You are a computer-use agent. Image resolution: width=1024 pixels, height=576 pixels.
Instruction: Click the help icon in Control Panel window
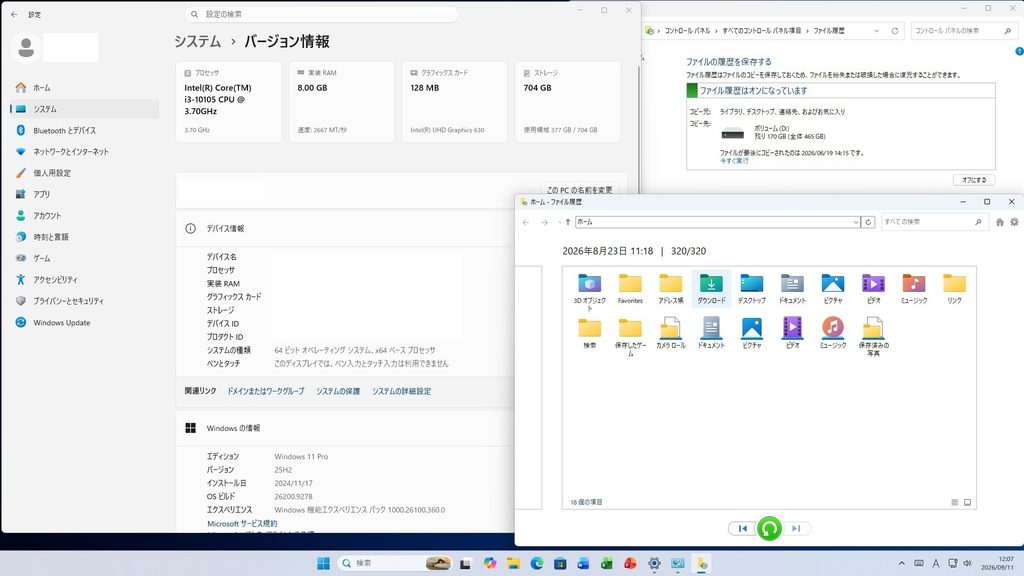(1019, 51)
